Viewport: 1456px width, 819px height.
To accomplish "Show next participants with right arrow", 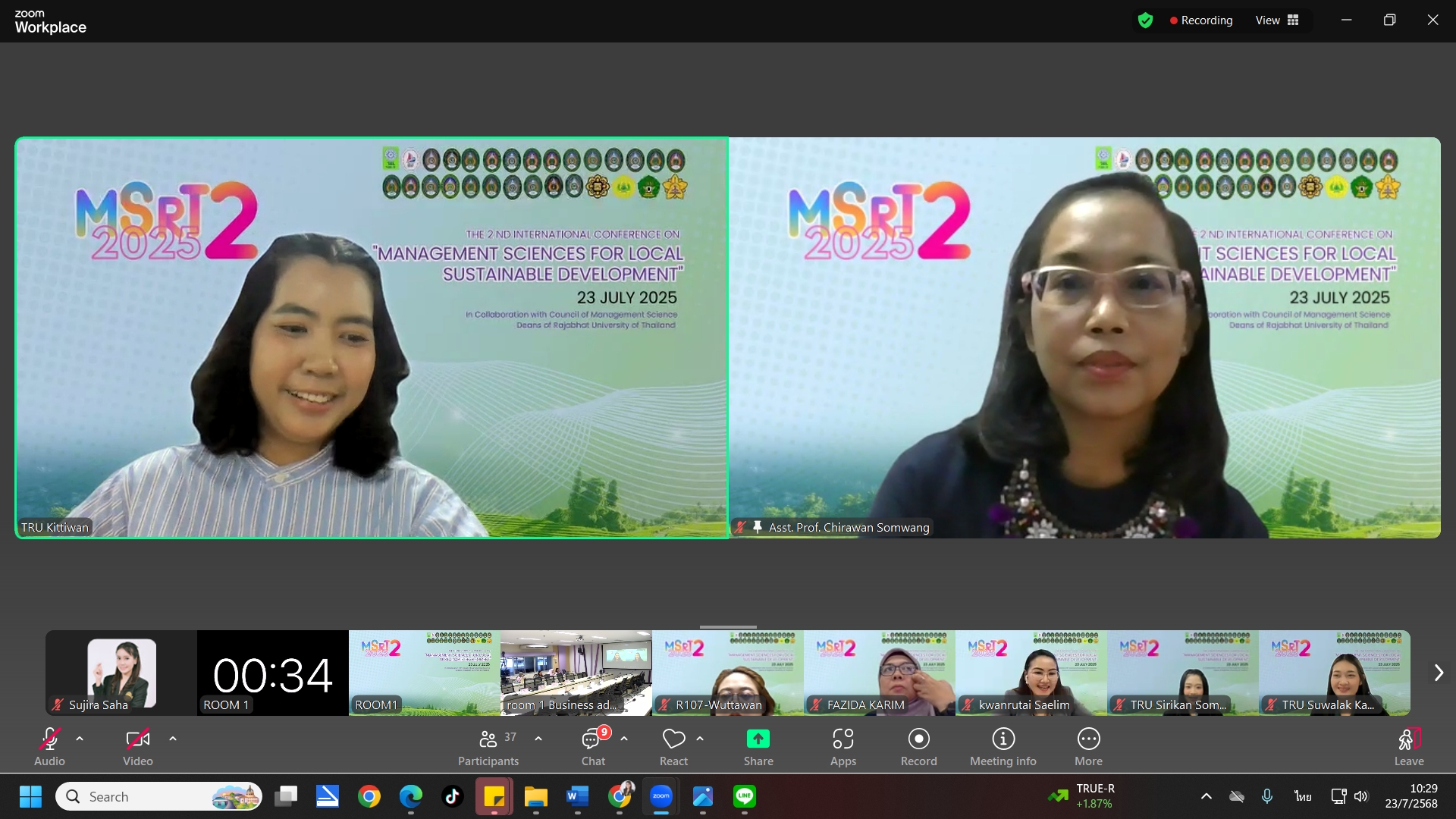I will (1439, 673).
